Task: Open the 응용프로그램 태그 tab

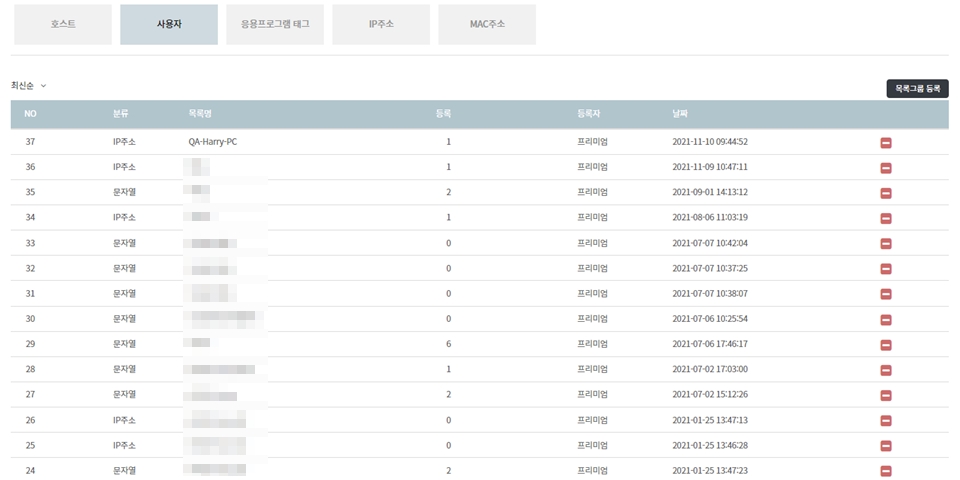Action: (x=275, y=24)
